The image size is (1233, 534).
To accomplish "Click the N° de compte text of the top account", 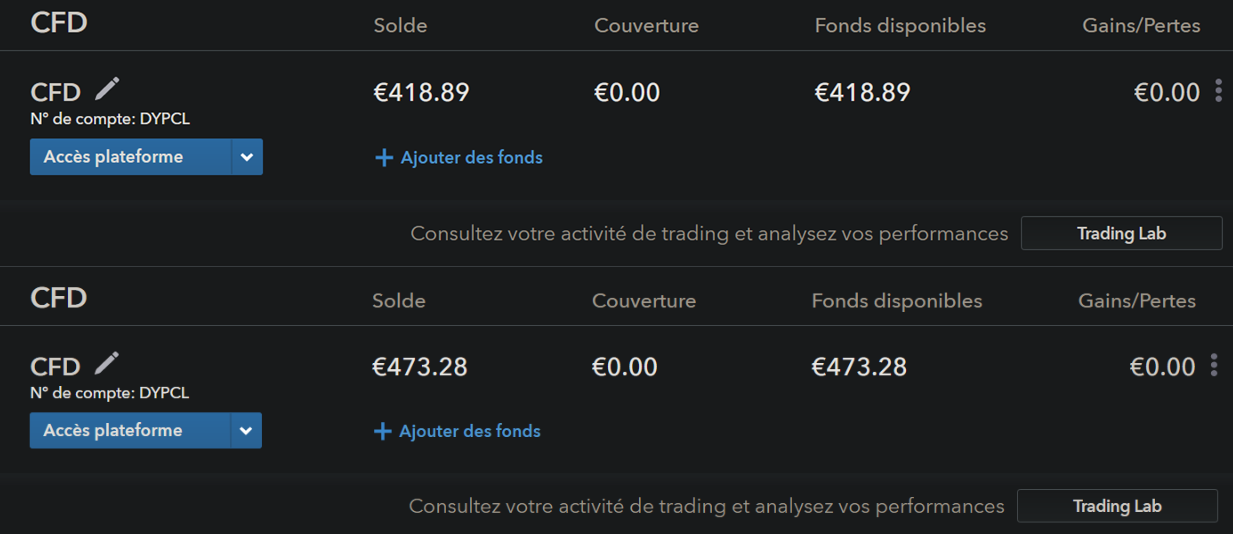I will tap(110, 119).
